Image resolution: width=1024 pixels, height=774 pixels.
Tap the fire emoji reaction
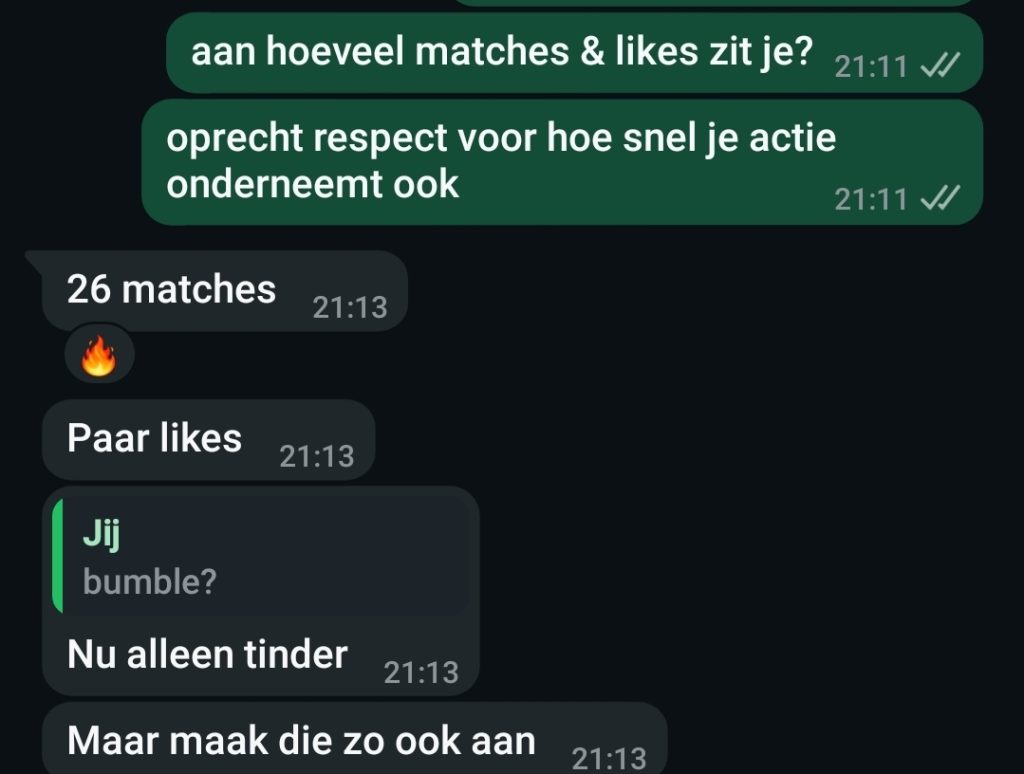coord(99,355)
